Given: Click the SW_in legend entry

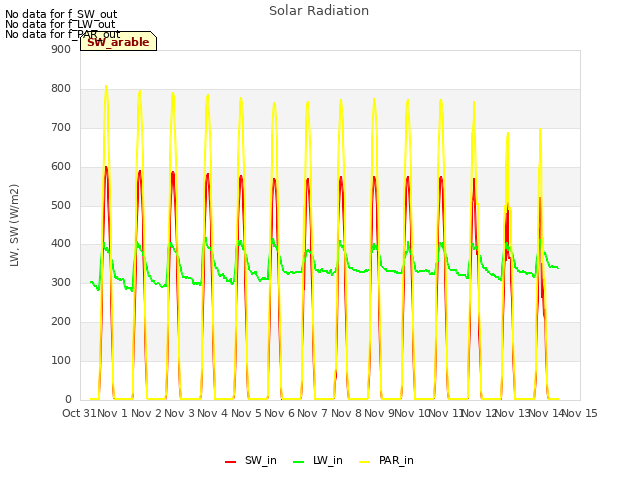Looking at the screenshot, I should [x=251, y=461].
